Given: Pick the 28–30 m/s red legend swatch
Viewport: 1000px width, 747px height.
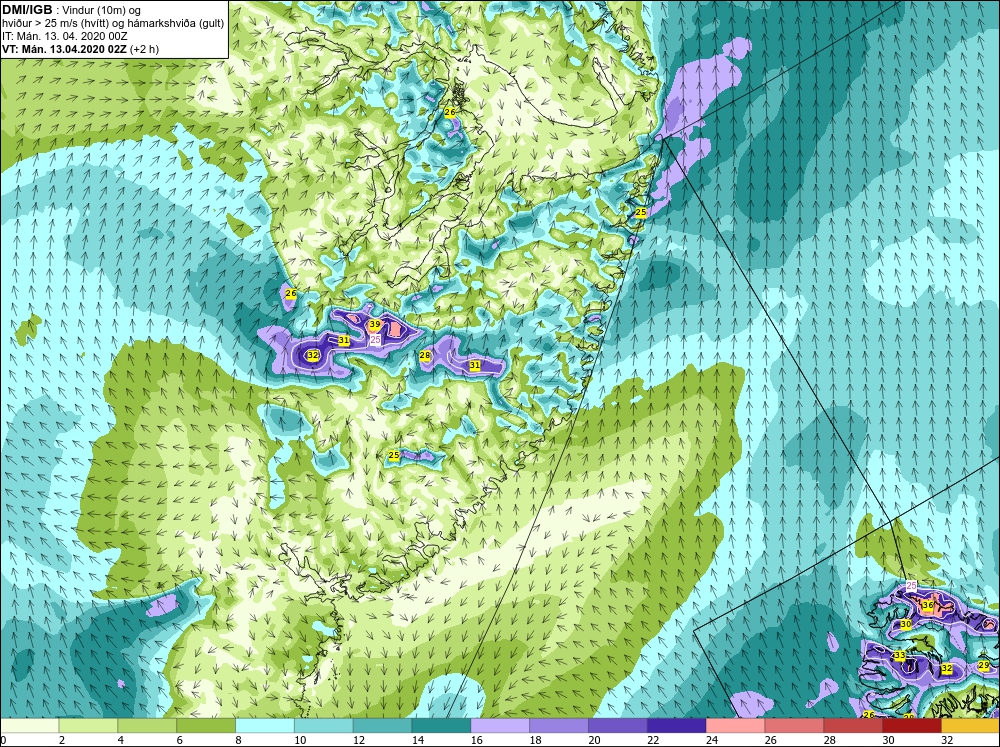Looking at the screenshot, I should 853,725.
